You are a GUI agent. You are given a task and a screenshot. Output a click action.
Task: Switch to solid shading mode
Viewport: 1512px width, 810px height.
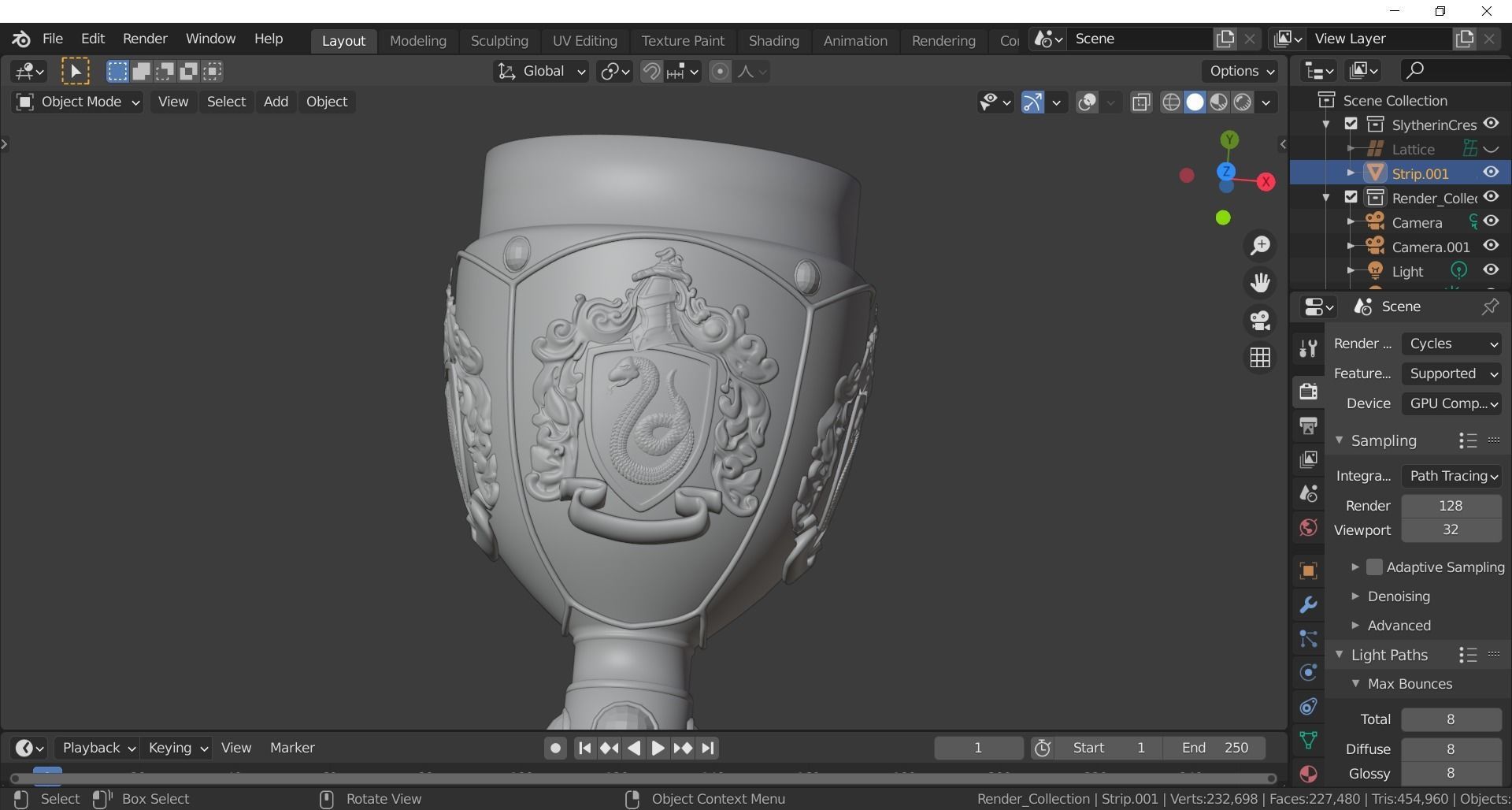(x=1195, y=102)
